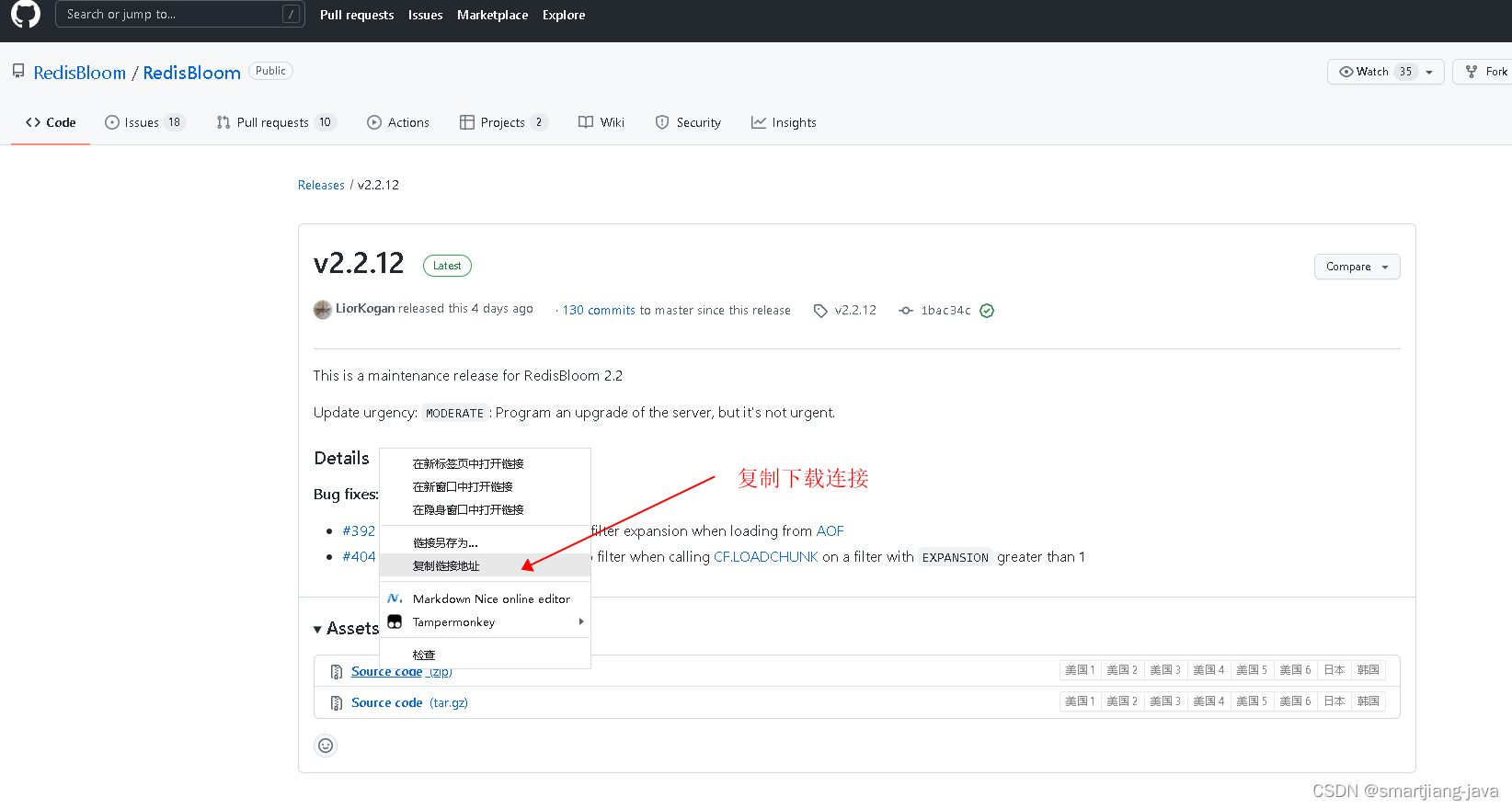This screenshot has height=809, width=1512.
Task: Open Issues in top navigation bar
Action: tap(425, 15)
